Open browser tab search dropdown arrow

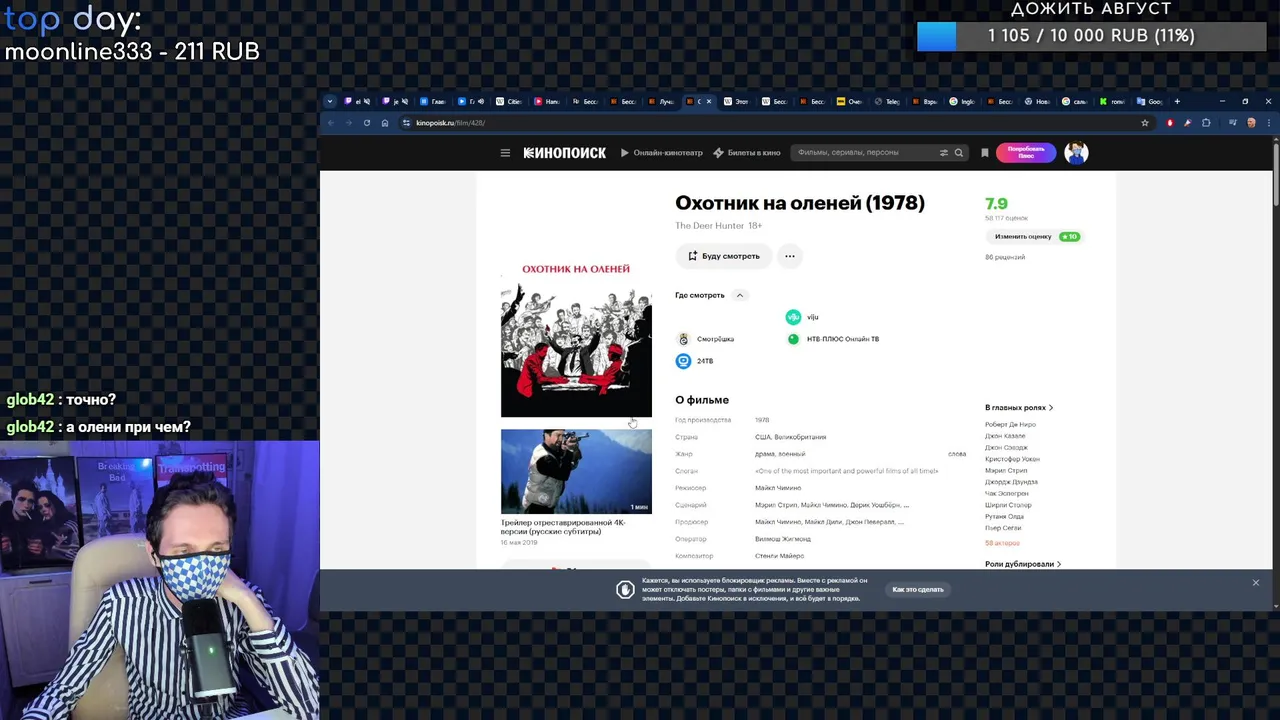(x=330, y=101)
